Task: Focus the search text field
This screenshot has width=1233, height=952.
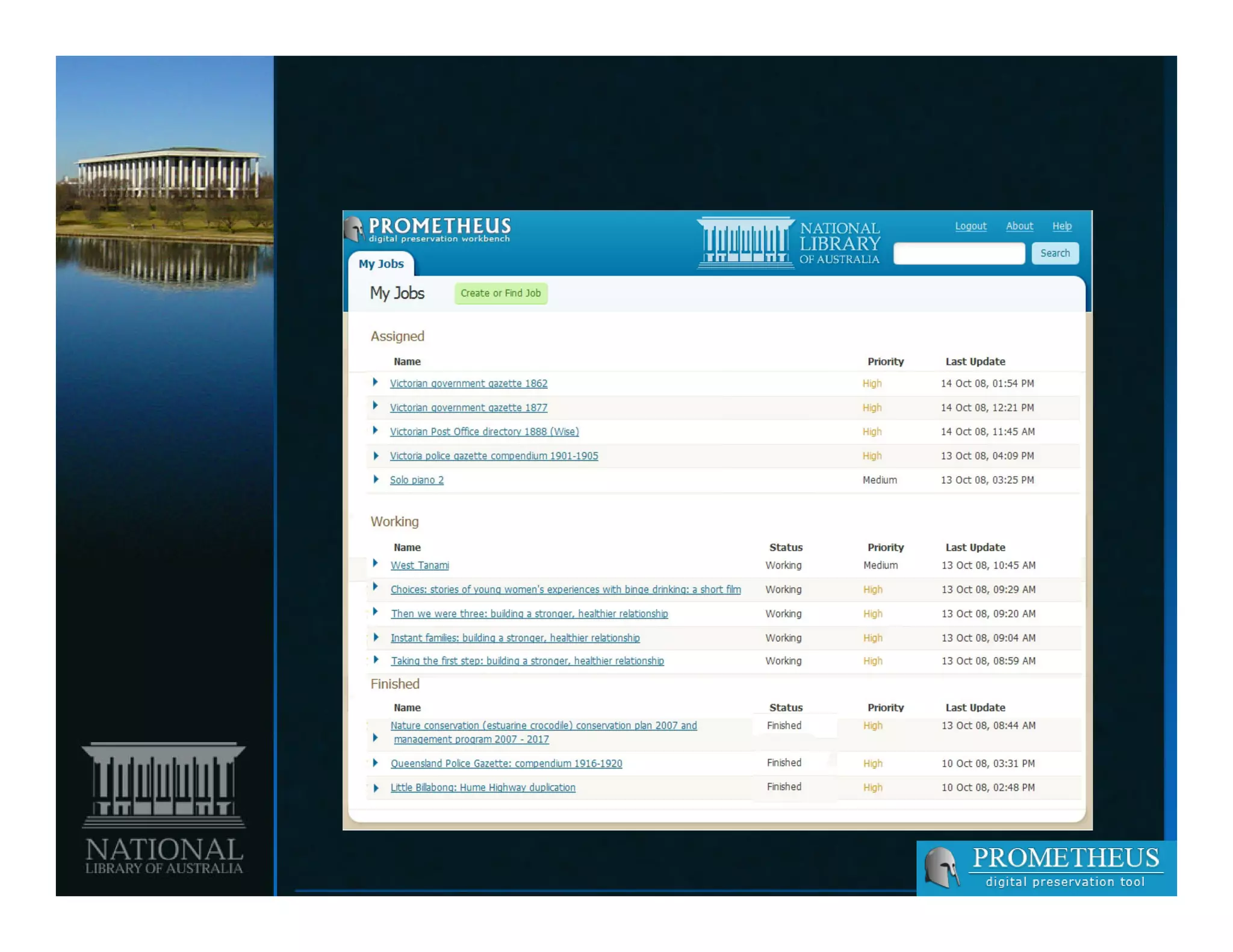Action: (958, 253)
